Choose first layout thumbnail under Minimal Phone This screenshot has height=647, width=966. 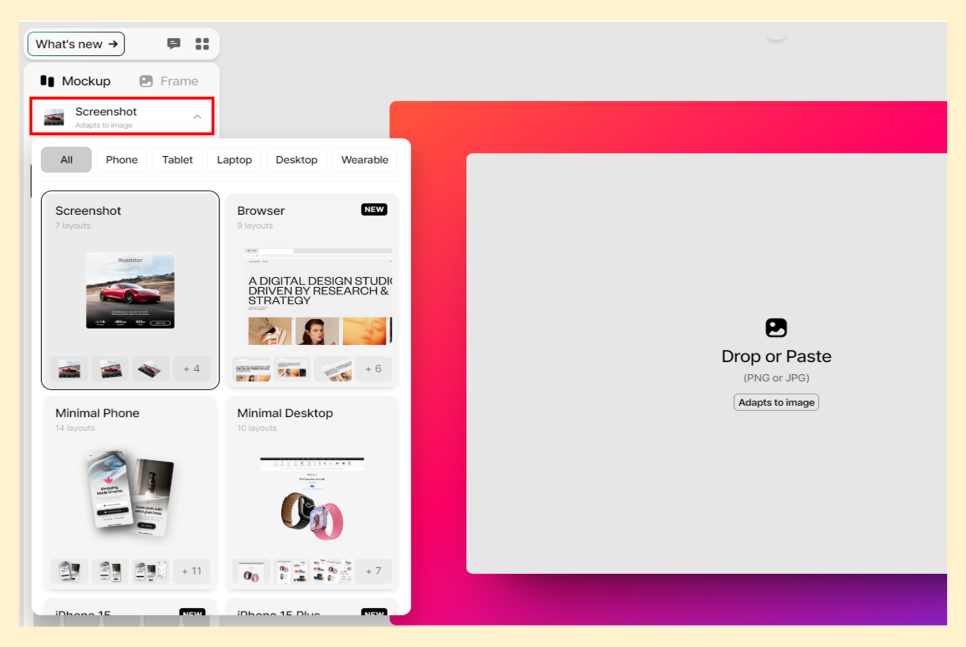coord(70,571)
